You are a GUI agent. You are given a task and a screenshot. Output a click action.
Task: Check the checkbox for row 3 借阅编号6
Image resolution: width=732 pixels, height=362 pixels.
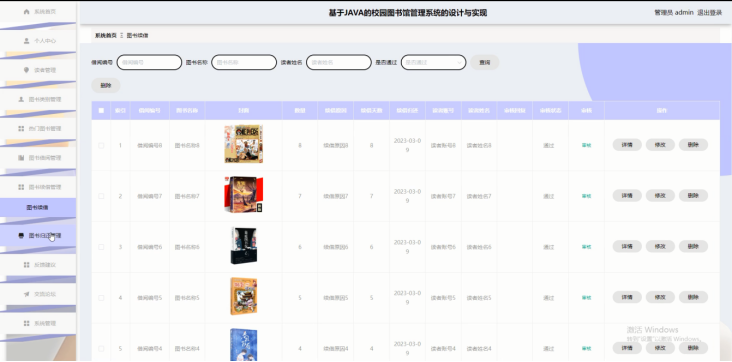coord(101,247)
